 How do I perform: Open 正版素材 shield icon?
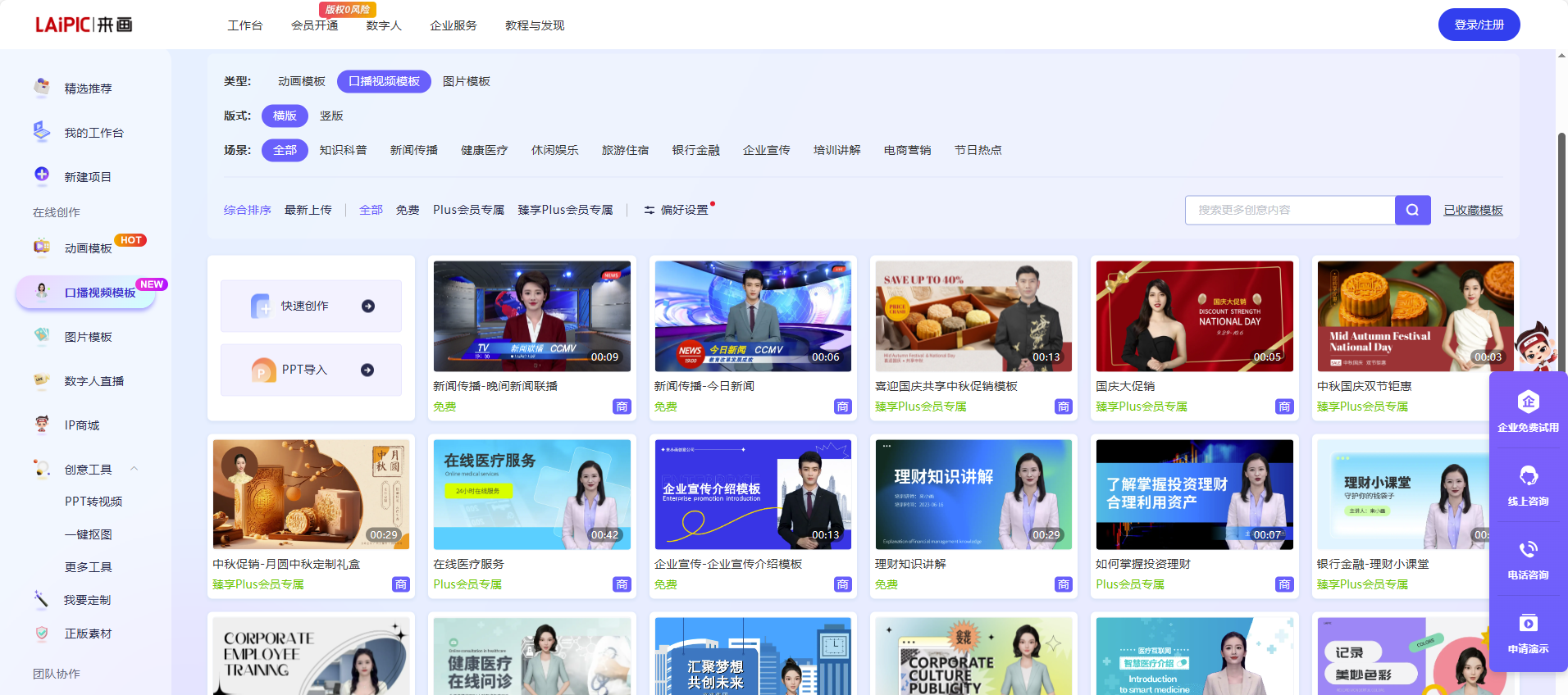[x=42, y=633]
